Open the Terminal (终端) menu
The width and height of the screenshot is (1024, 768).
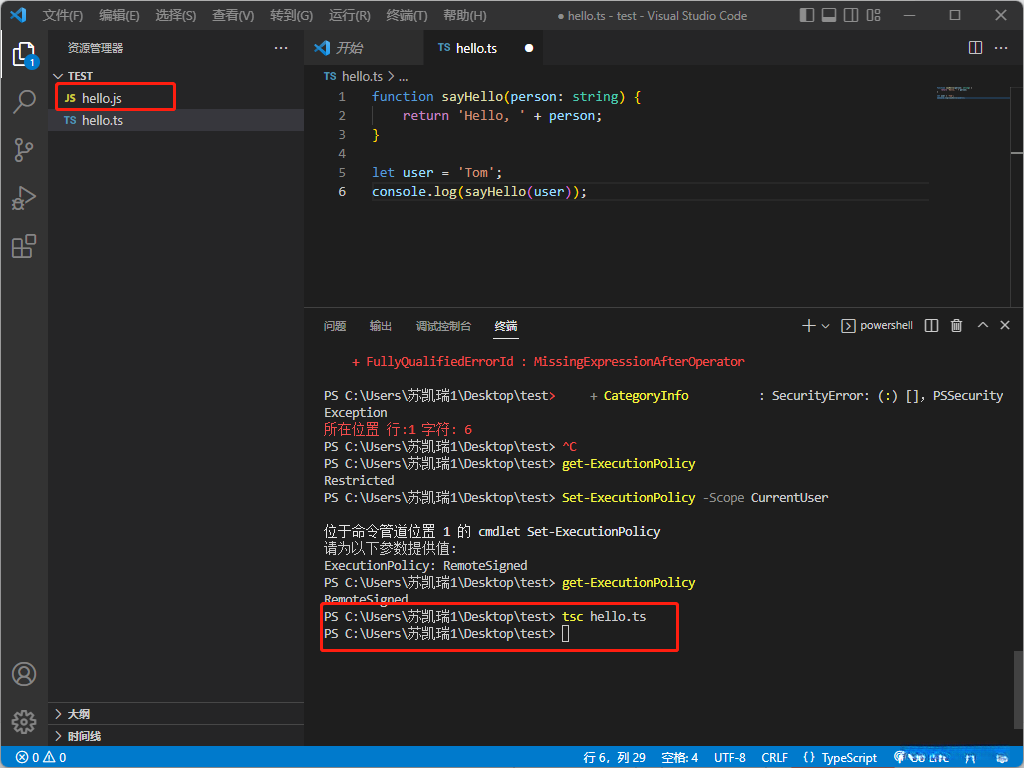(406, 16)
